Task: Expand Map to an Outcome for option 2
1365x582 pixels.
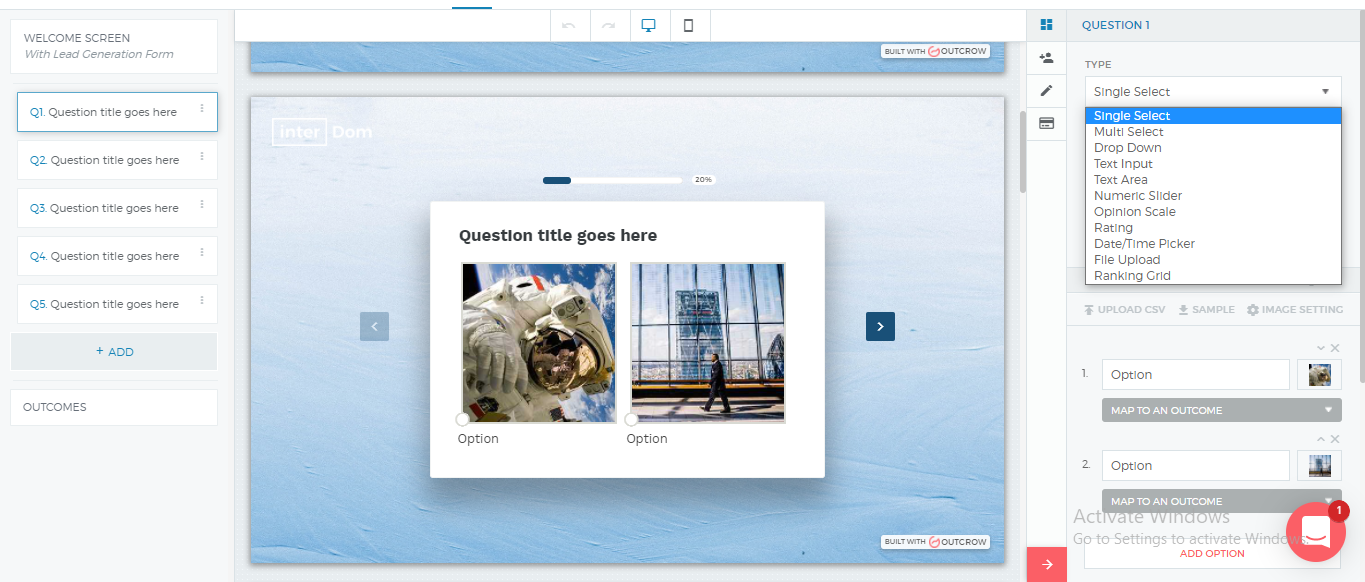Action: (x=1221, y=501)
